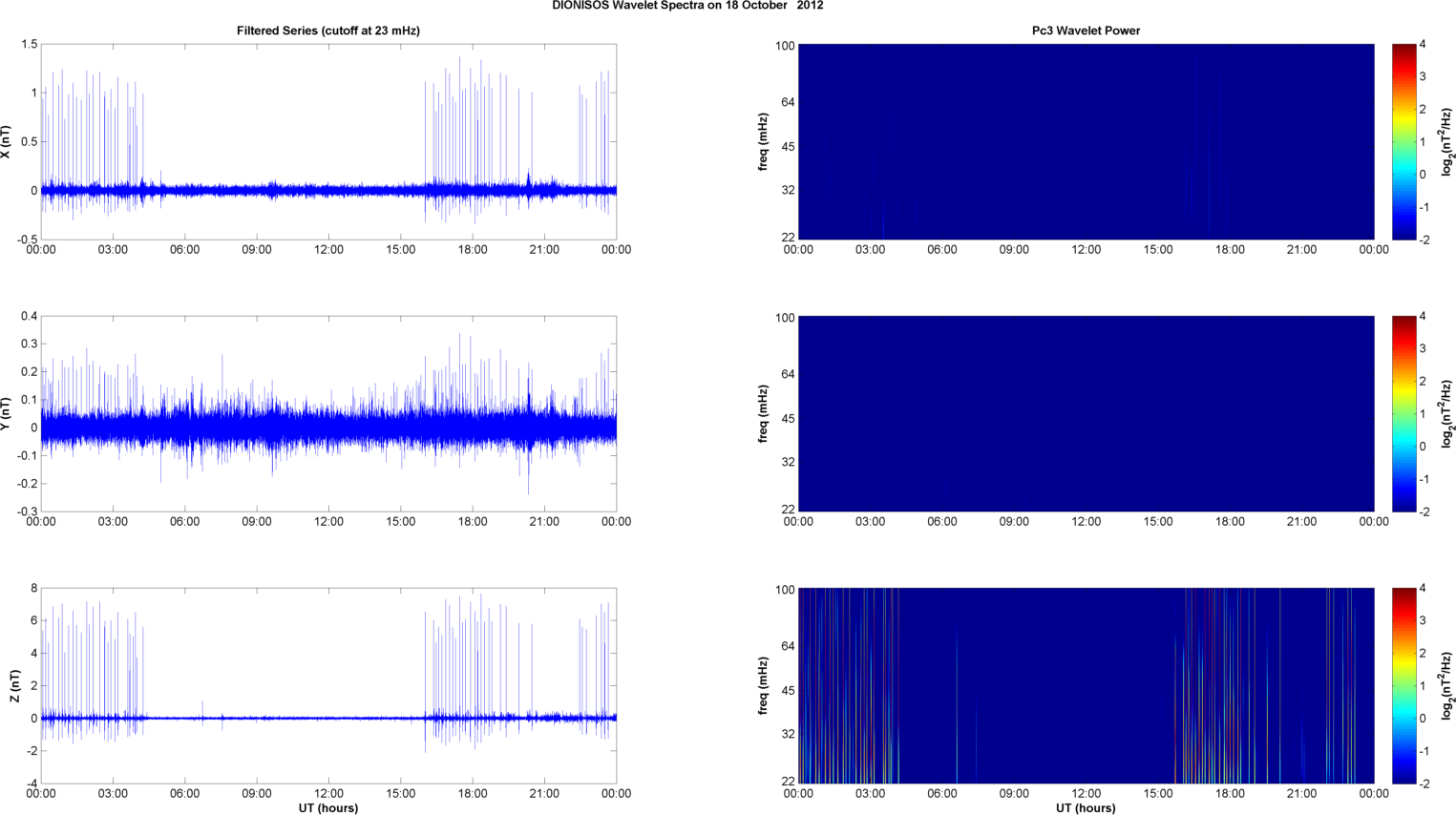The height and width of the screenshot is (815, 1456).
Task: Click the '09:00' tick under the middle spectrogram
Action: [x=1014, y=522]
